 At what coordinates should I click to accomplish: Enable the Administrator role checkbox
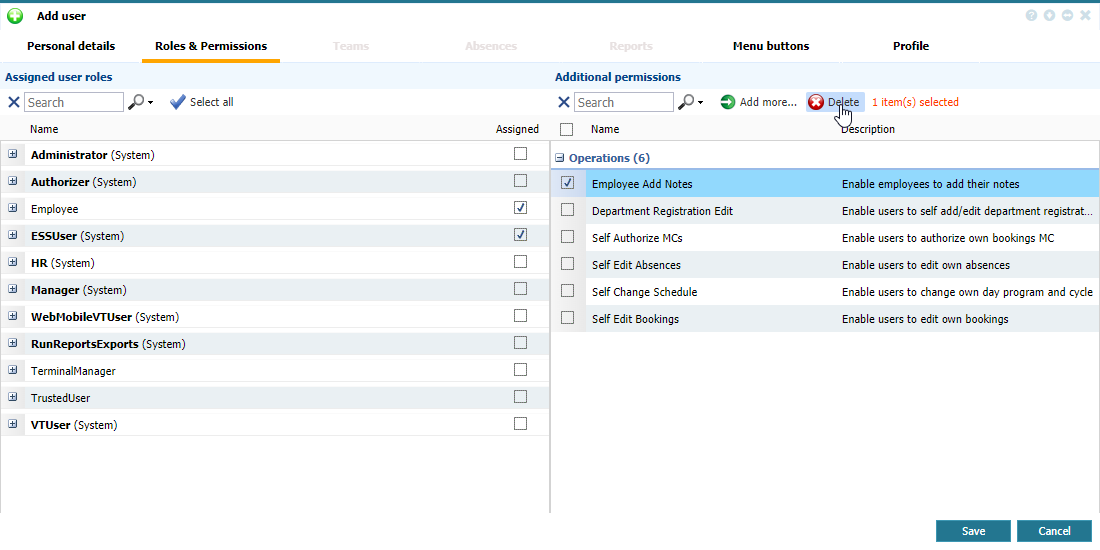[520, 154]
